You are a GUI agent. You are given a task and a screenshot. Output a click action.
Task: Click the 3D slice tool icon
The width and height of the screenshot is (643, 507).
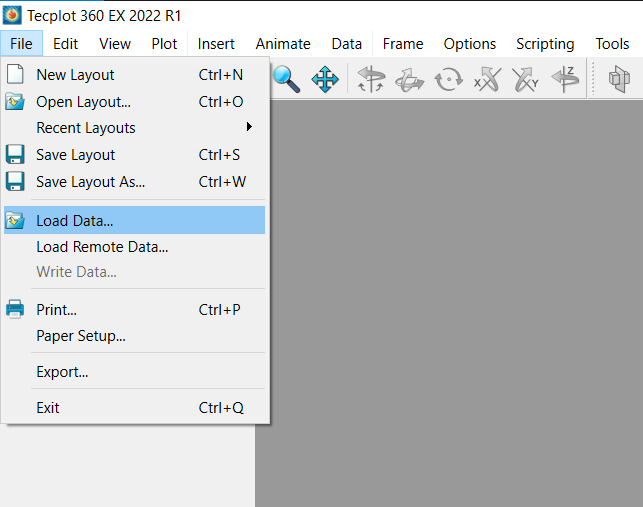pyautogui.click(x=619, y=79)
